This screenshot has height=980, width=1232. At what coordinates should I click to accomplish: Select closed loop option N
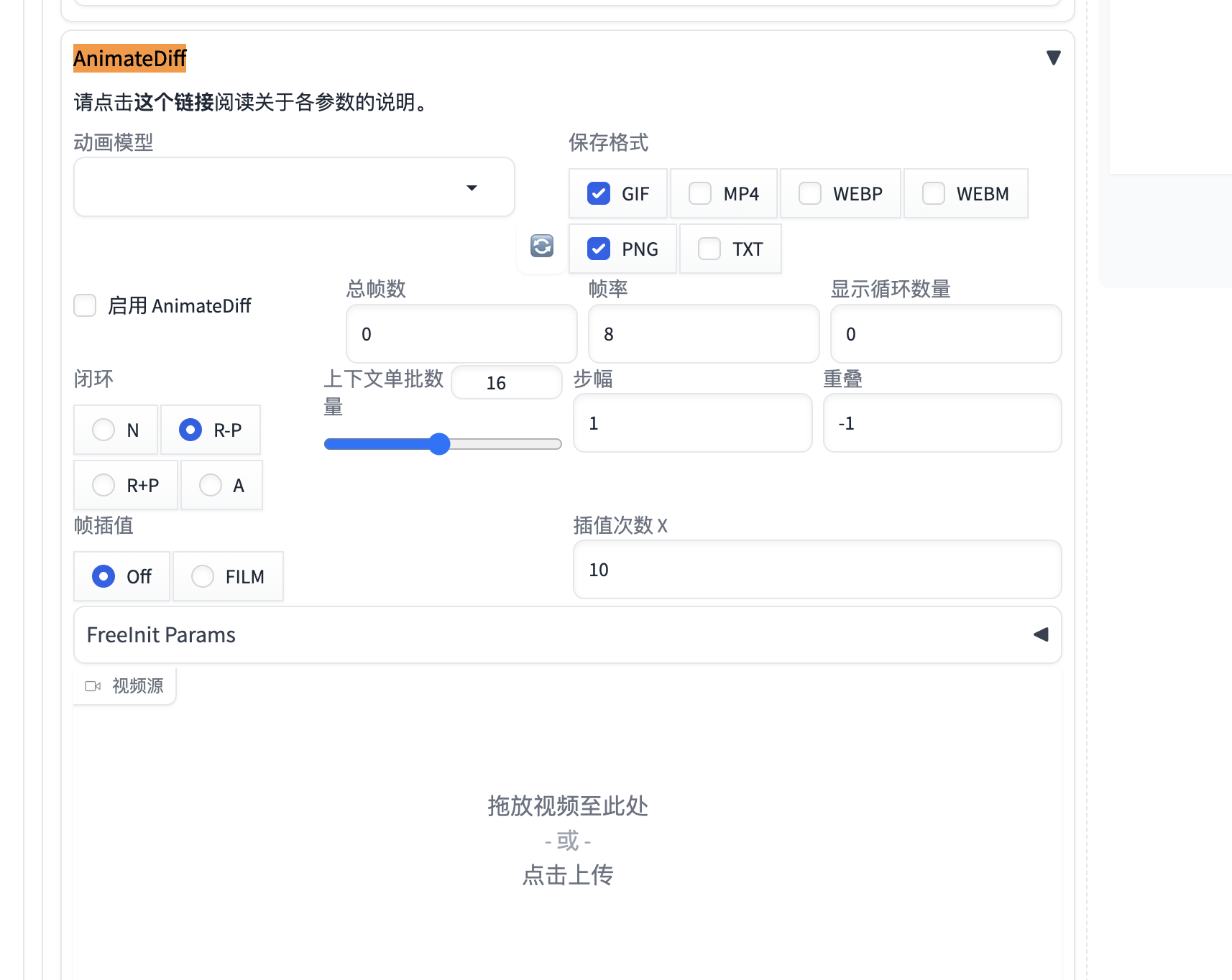pos(104,430)
